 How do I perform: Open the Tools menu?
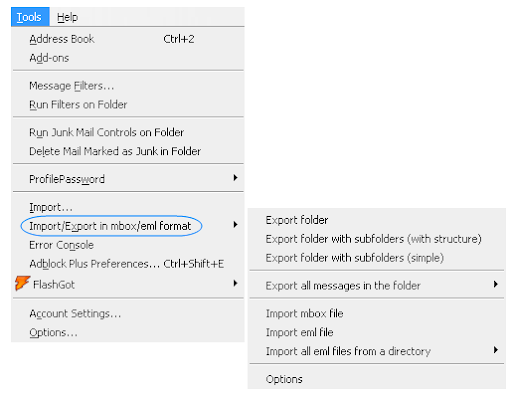click(30, 17)
